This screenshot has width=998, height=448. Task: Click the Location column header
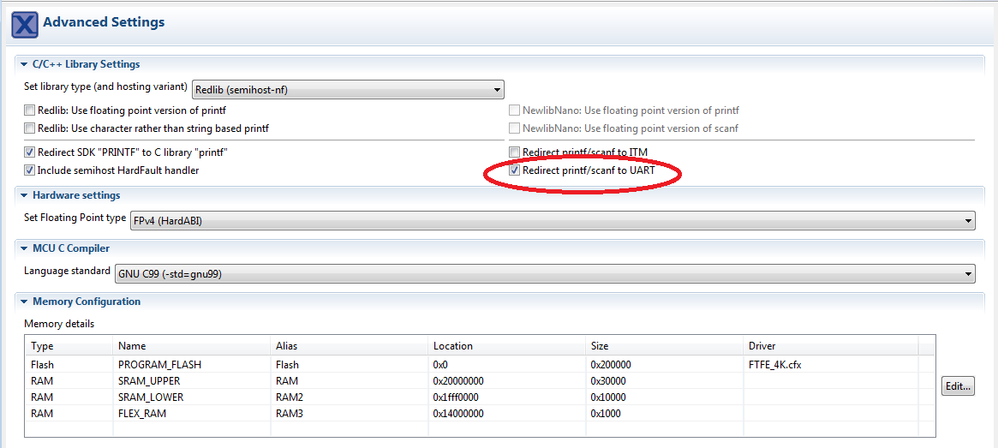507,346
